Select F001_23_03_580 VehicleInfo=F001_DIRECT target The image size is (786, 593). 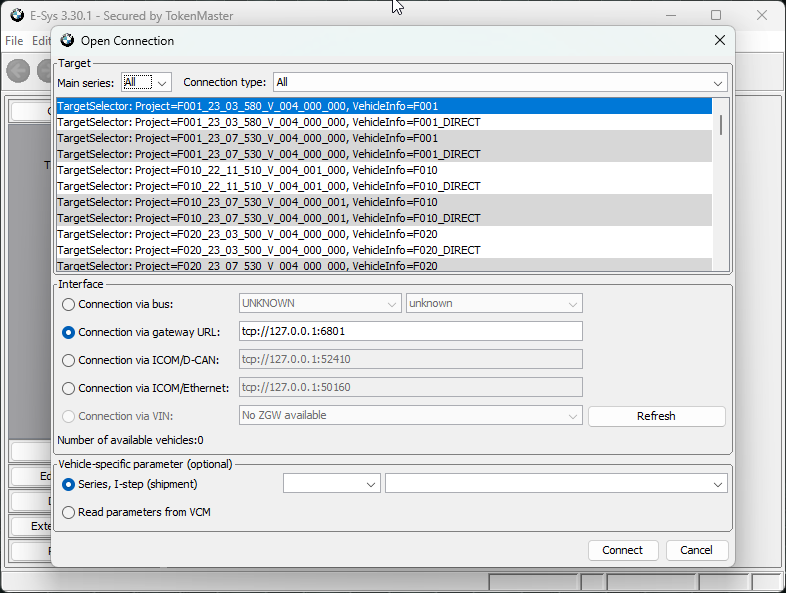coord(384,122)
